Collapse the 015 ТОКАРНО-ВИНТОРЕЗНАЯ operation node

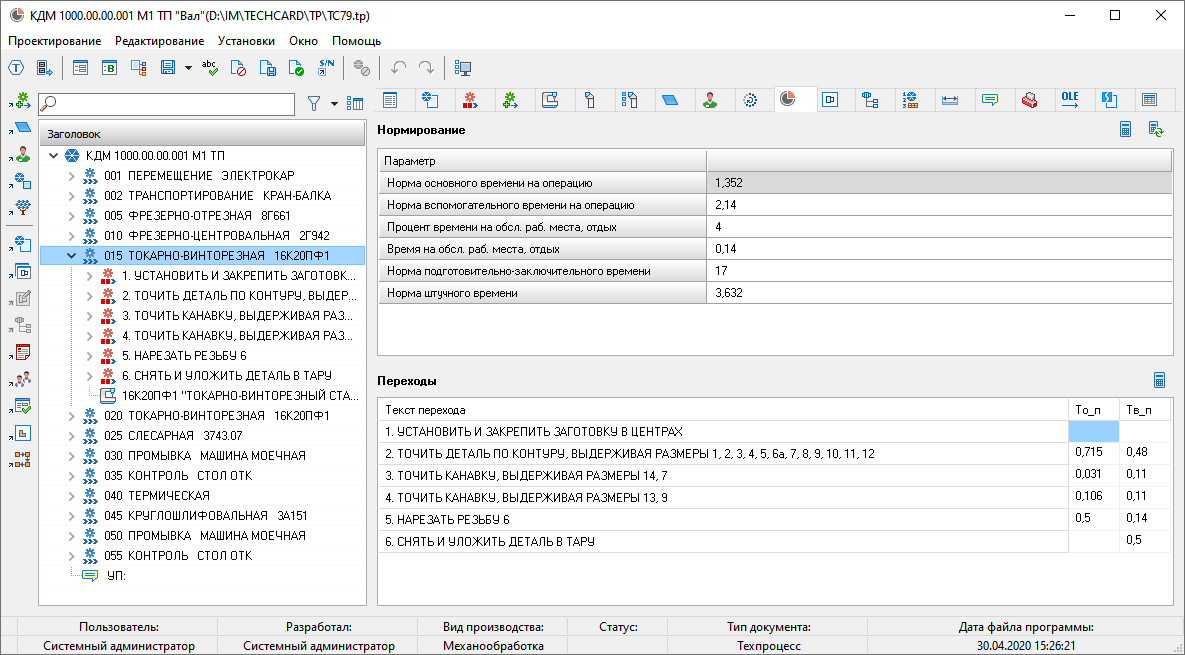coord(71,255)
